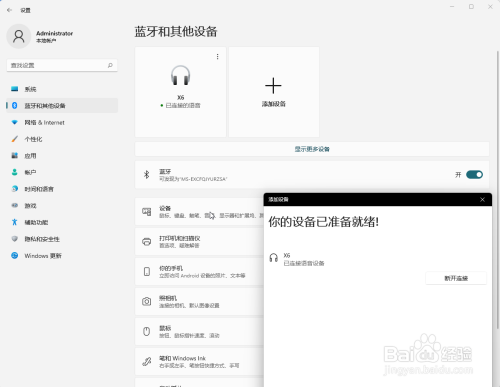This screenshot has height=387, width=500.
Task: Open 照相机 camera icon row
Action: pyautogui.click(x=199, y=302)
